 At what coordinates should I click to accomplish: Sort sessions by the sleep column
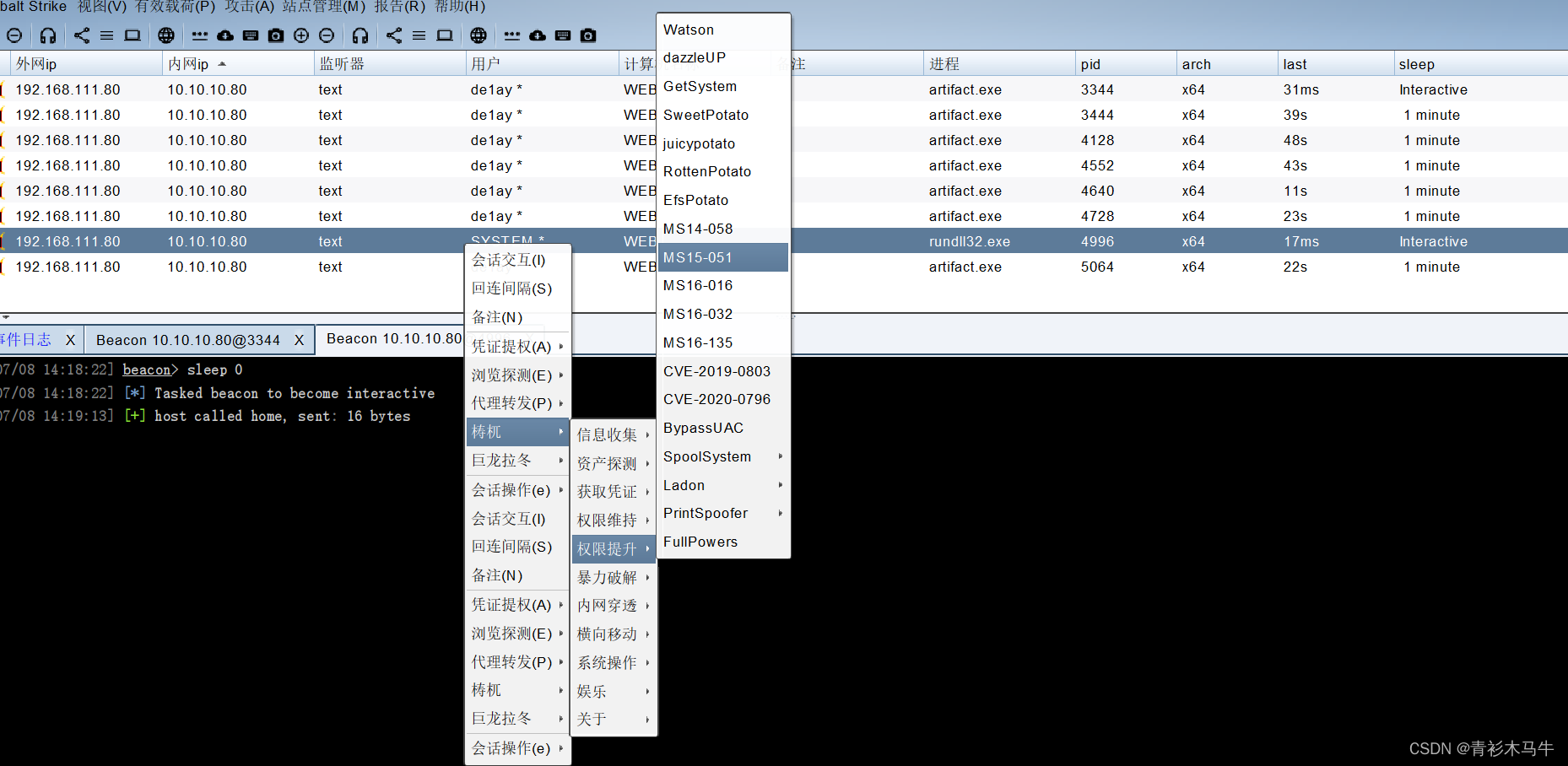(x=1480, y=64)
